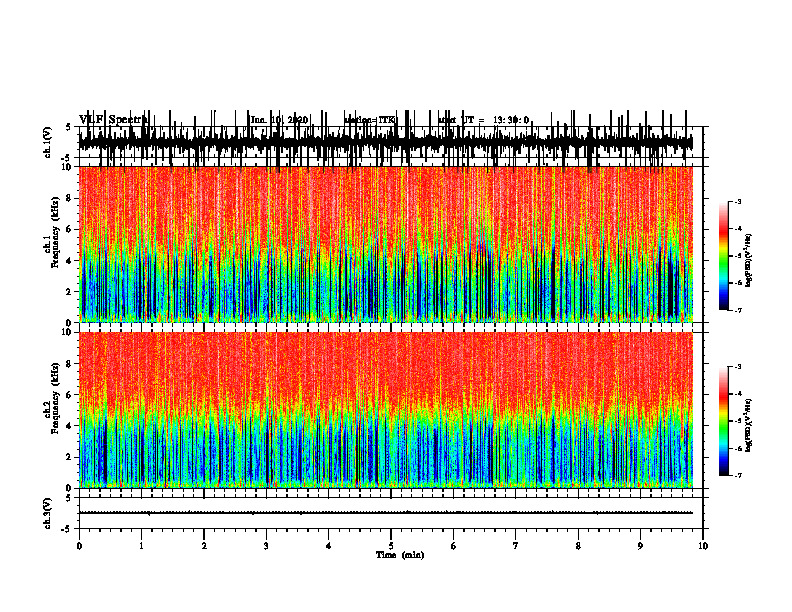792x612 pixels.
Task: Click the ch.2 spectrogram "8" kHz tick label
Action: [x=70, y=364]
